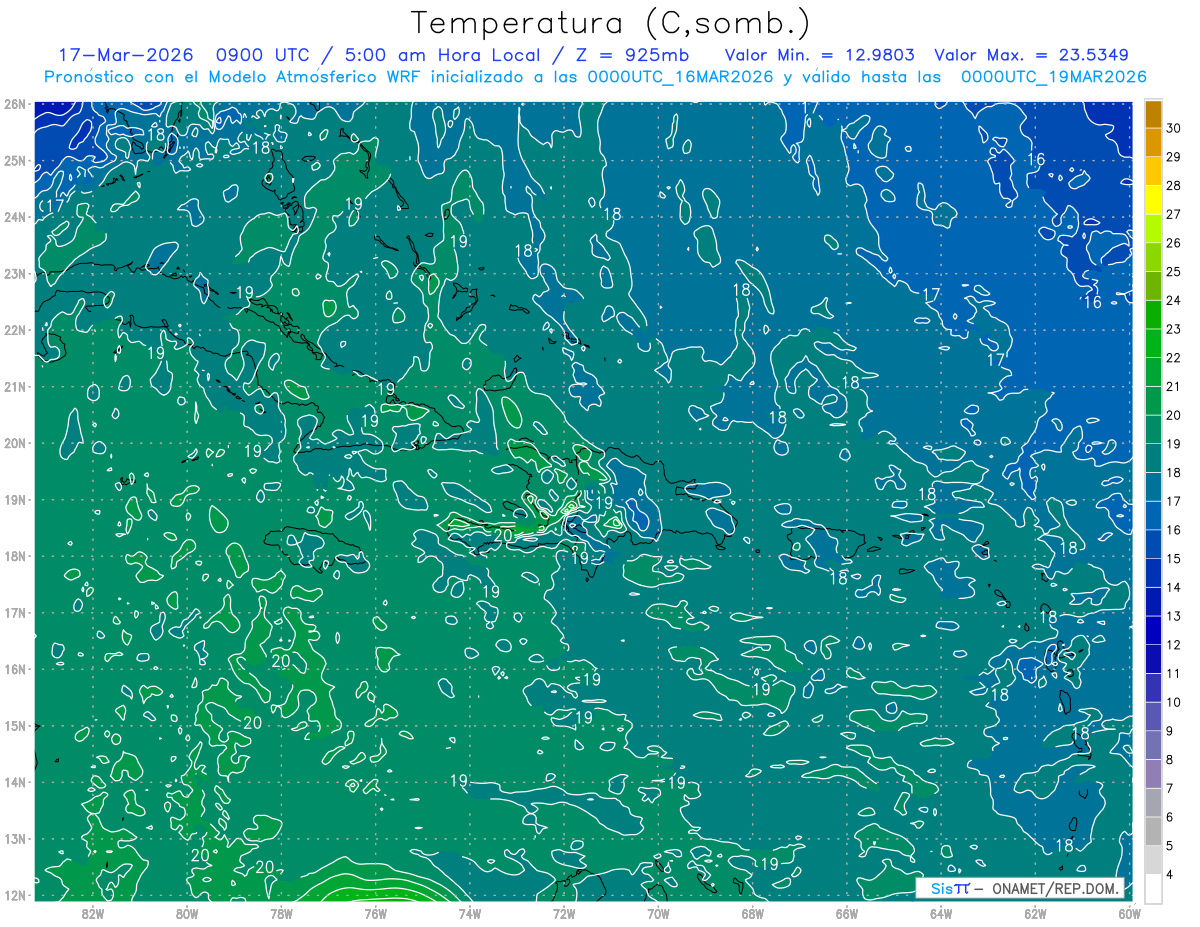Click the 66W longitude axis label
The width and height of the screenshot is (1200, 927).
[846, 913]
